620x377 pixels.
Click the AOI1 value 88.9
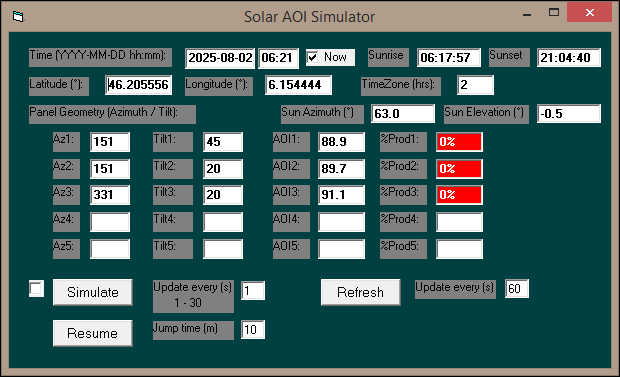[x=341, y=142]
